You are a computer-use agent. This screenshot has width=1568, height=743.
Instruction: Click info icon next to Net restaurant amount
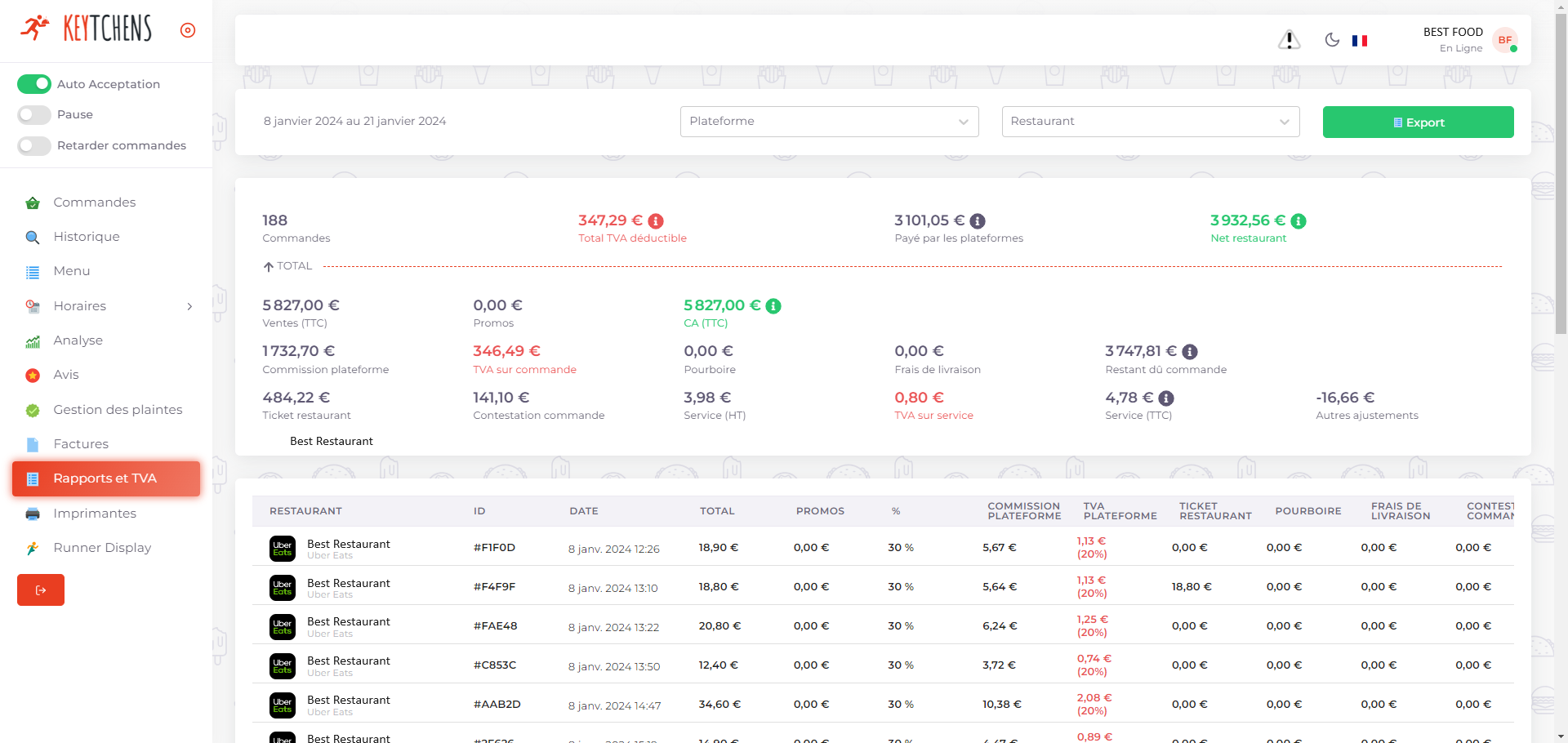point(1298,221)
